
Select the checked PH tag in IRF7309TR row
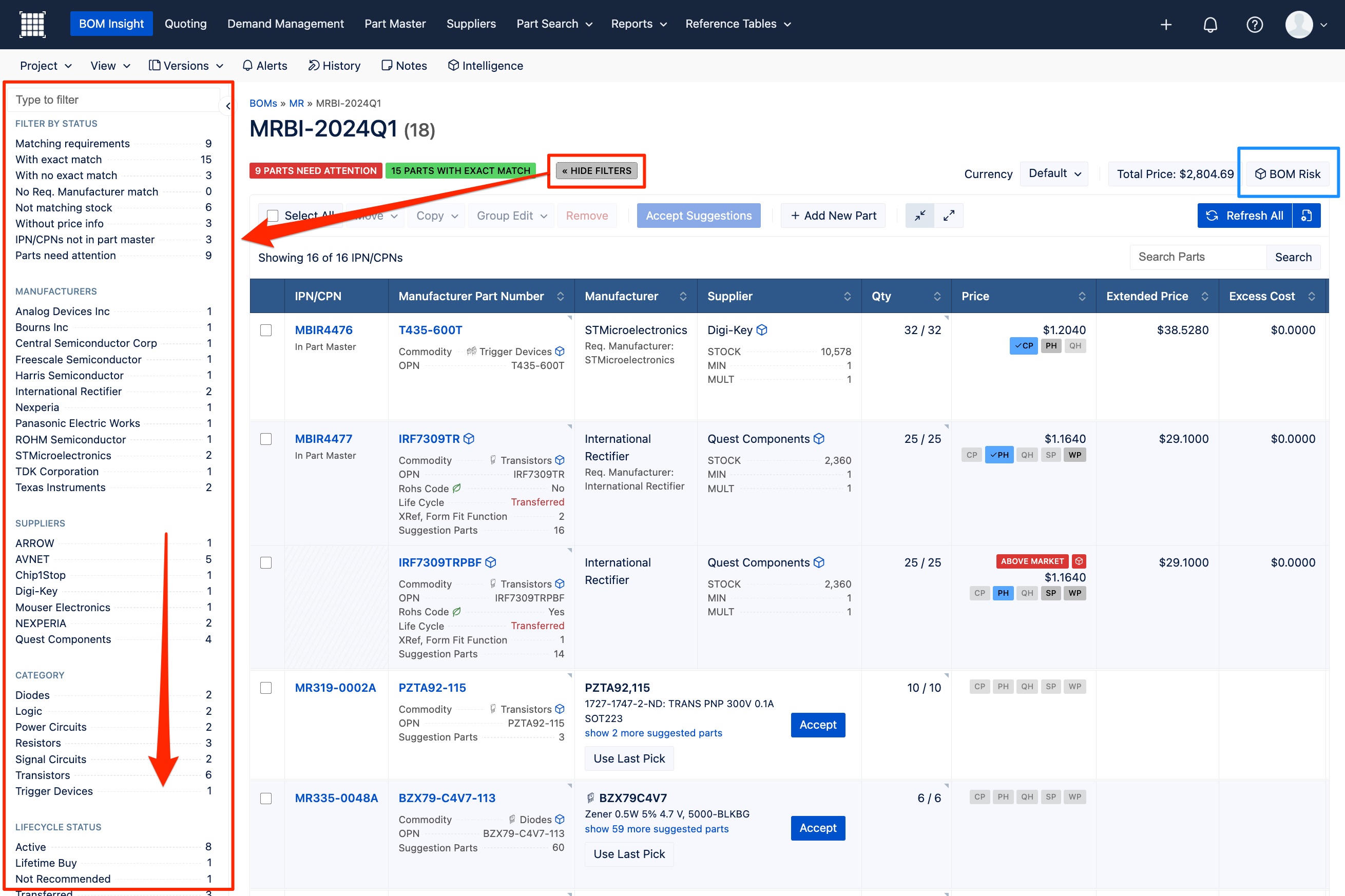pyautogui.click(x=999, y=455)
